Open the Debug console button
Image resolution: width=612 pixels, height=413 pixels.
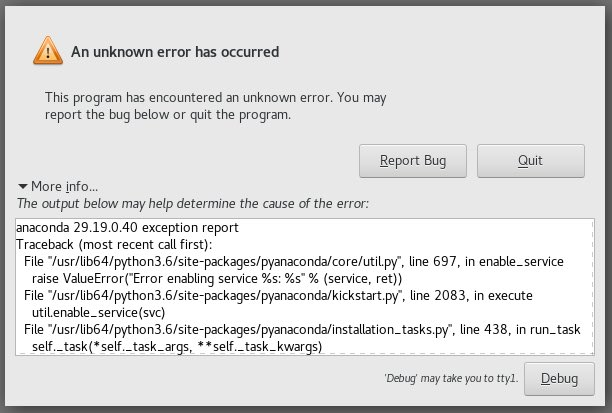click(x=559, y=379)
